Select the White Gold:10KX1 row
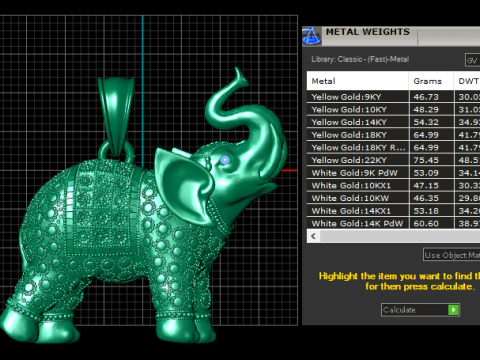The width and height of the screenshot is (480, 360). [x=393, y=185]
